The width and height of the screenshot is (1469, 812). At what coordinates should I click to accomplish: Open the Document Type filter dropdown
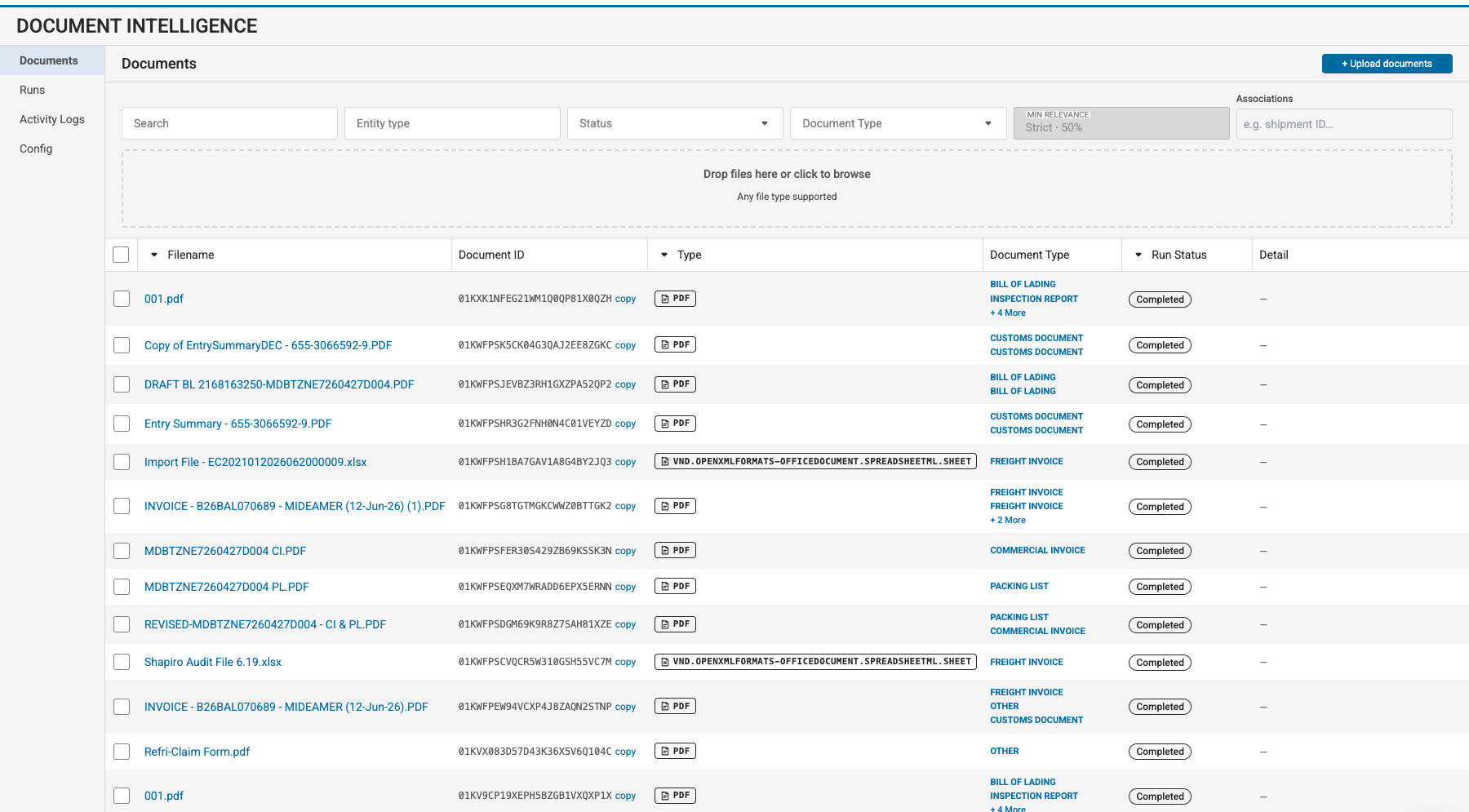898,123
